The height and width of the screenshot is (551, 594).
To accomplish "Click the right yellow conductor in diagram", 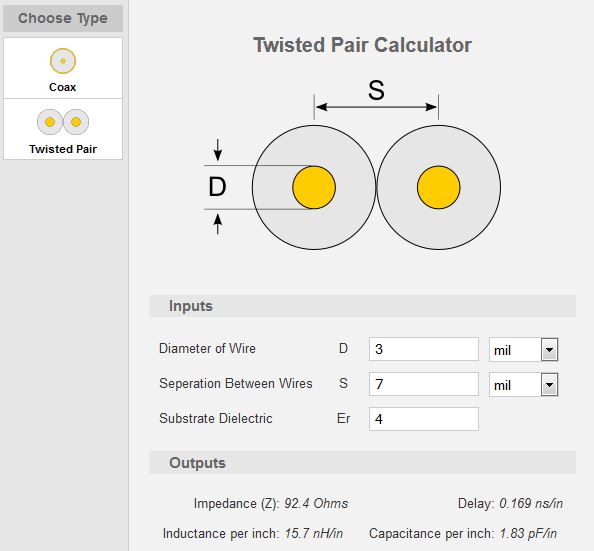I will (439, 187).
